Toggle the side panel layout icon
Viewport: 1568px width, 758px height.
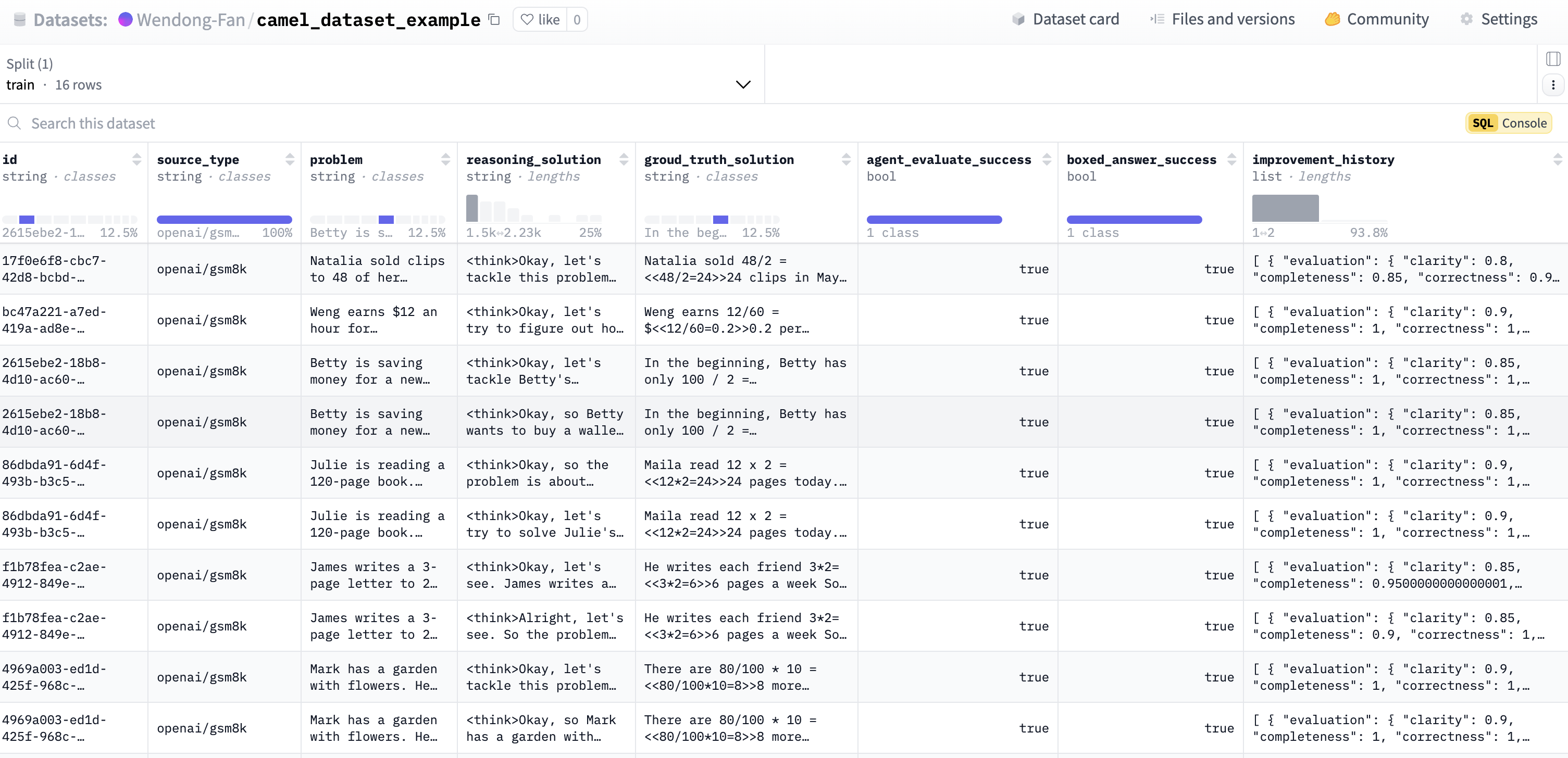click(1553, 59)
